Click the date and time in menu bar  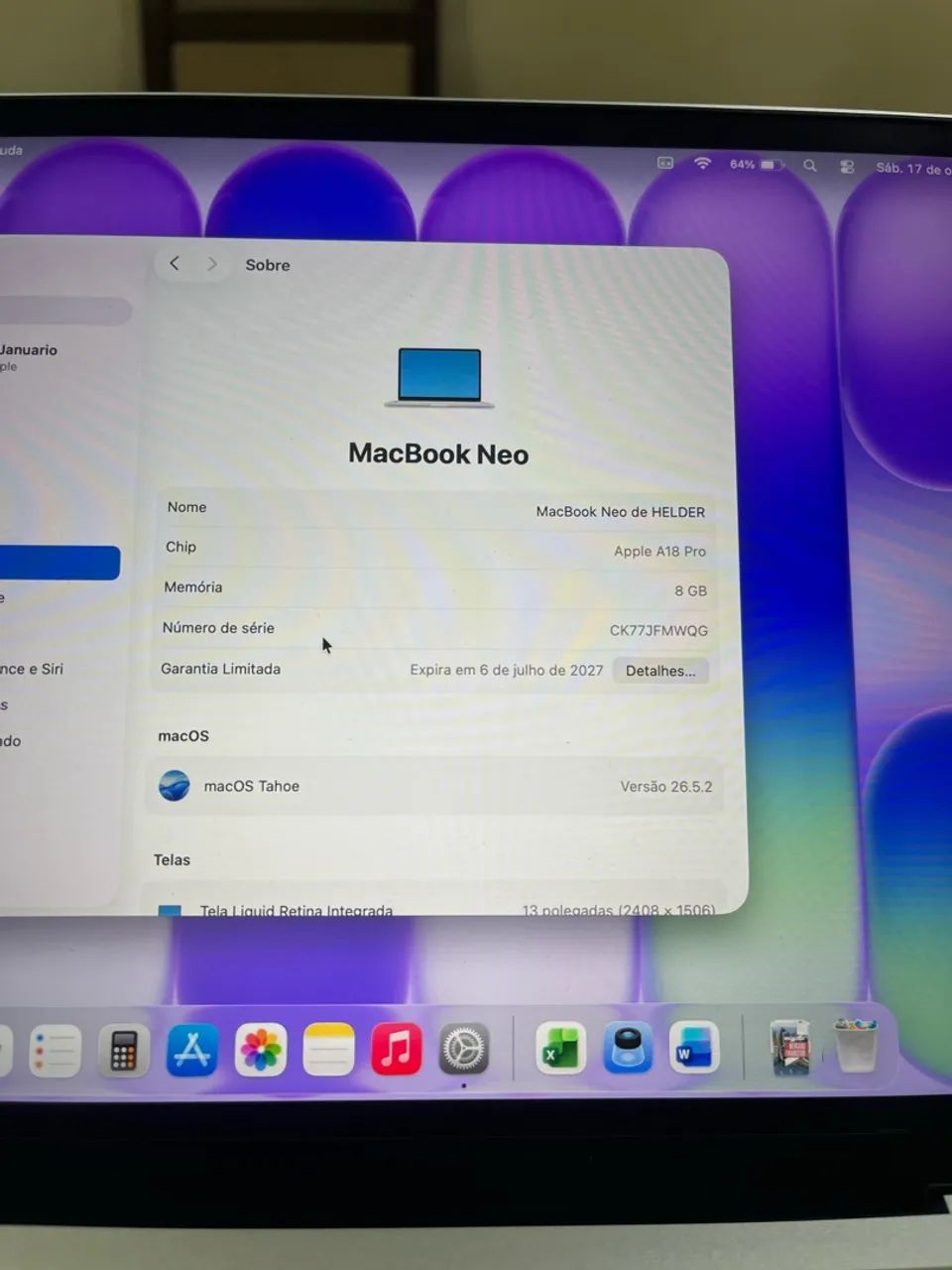912,169
